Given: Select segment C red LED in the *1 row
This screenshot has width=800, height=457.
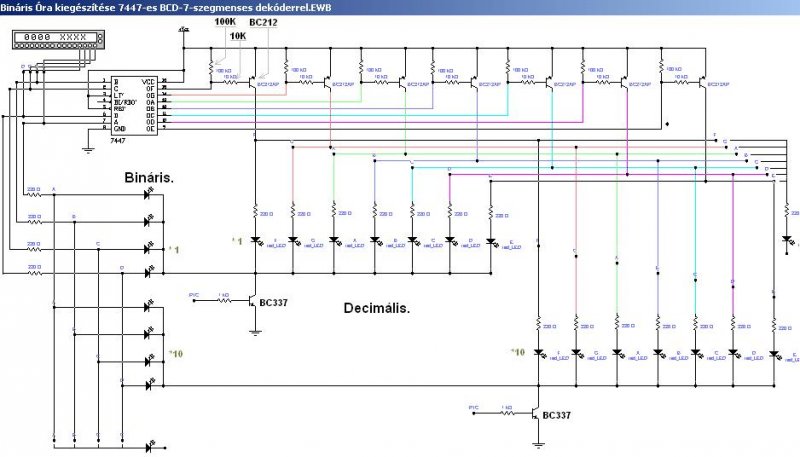Looking at the screenshot, I should tap(413, 240).
